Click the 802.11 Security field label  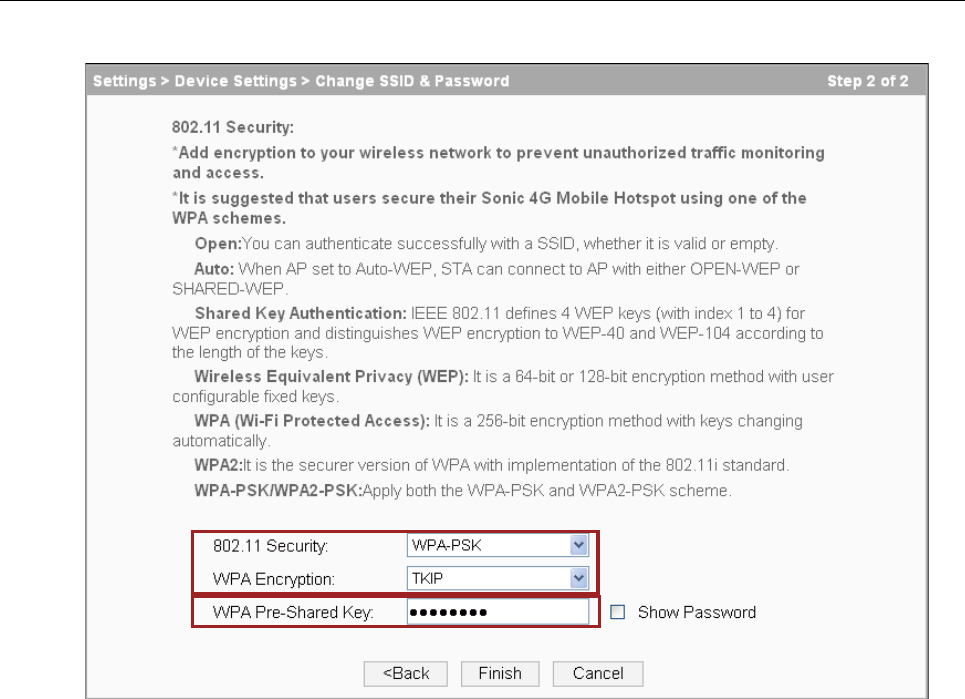tap(269, 546)
